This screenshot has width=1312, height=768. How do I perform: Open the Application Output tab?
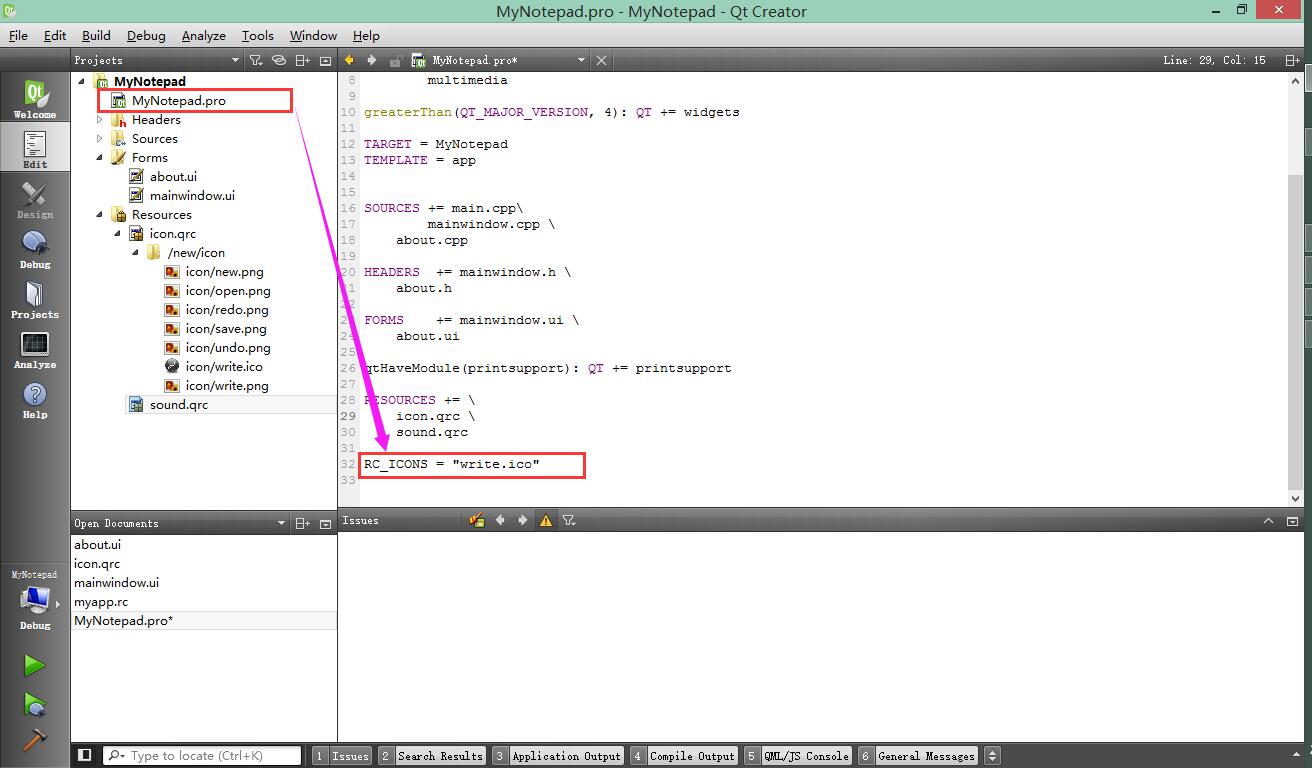tap(558, 756)
